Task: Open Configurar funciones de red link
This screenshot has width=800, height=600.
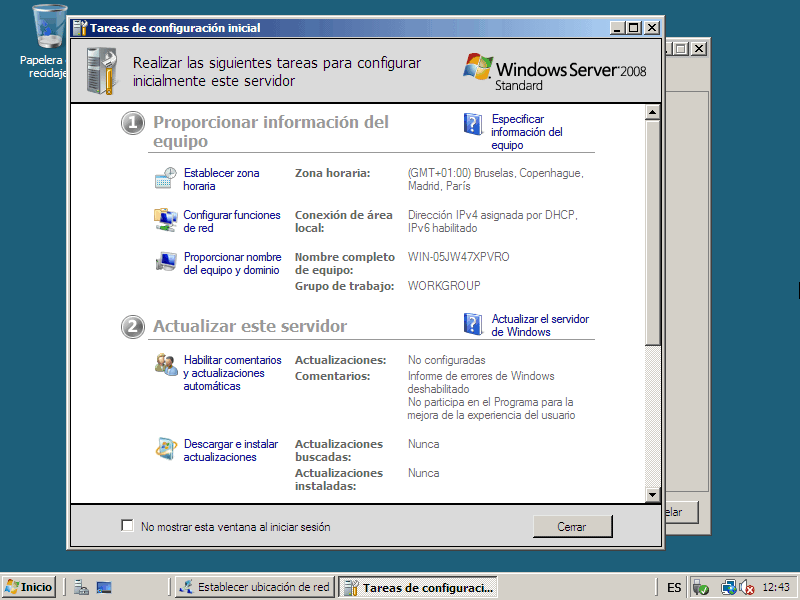Action: 232,221
